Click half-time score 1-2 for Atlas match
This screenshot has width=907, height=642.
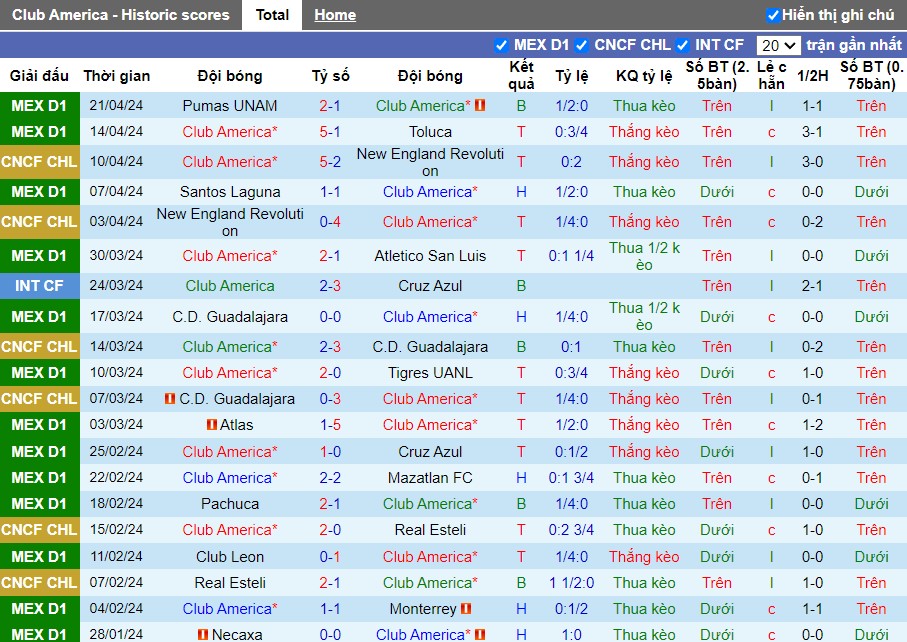coord(812,425)
